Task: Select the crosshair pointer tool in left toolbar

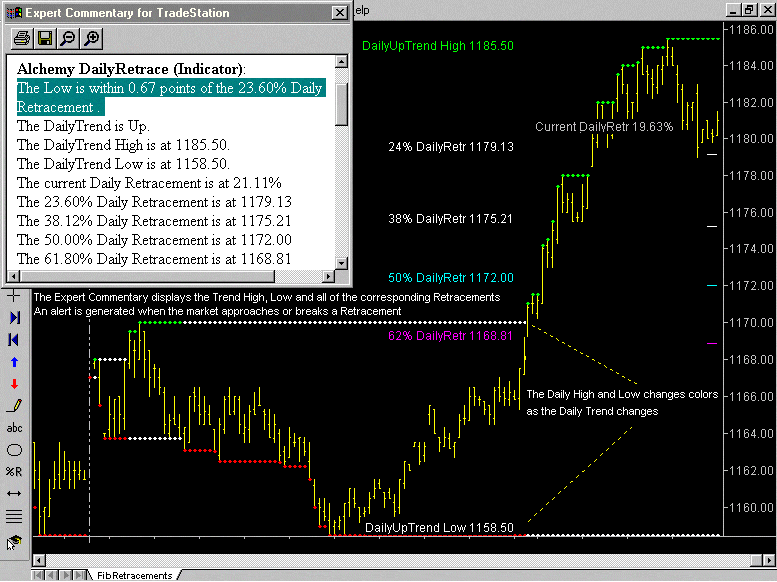Action: coord(14,296)
